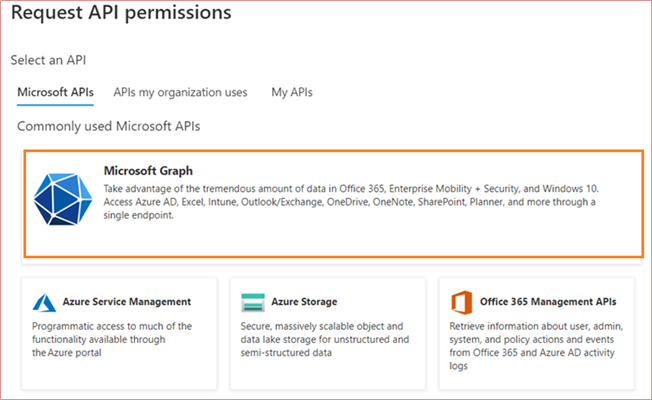
Task: Click the Microsoft Graph polyhedron icon
Action: click(63, 199)
